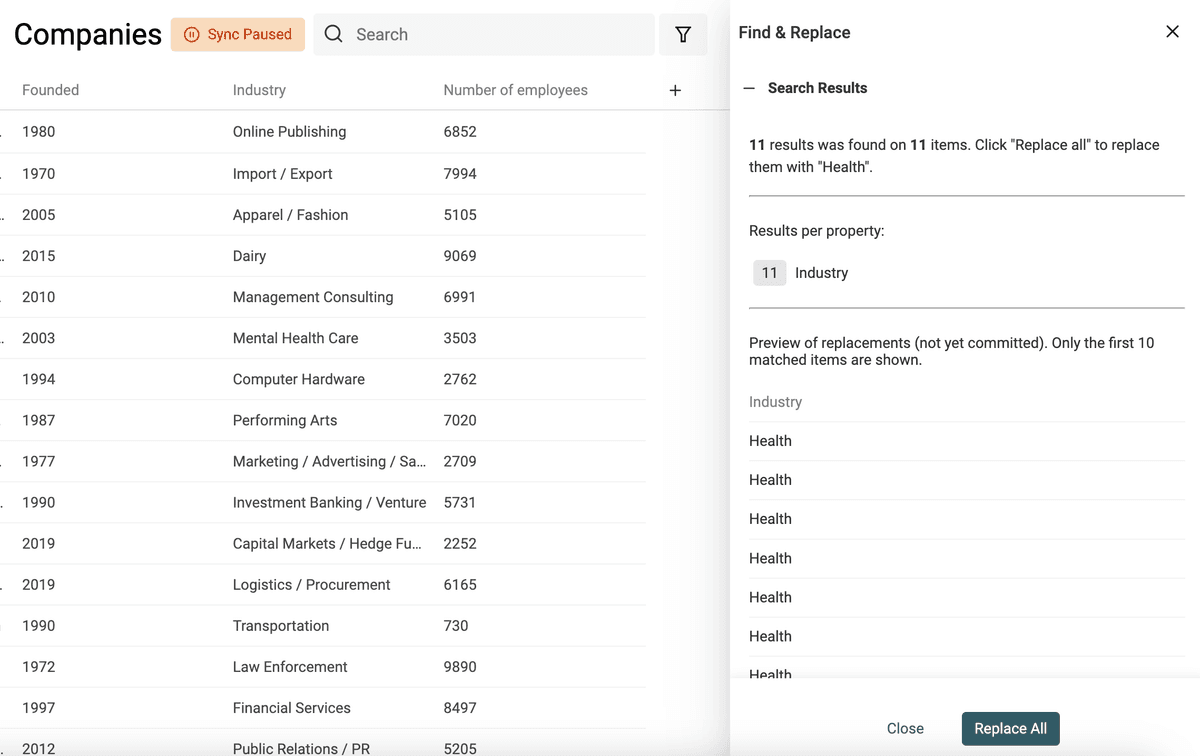This screenshot has width=1200, height=756.
Task: Select the Logistics / Procurement cell
Action: pos(311,584)
